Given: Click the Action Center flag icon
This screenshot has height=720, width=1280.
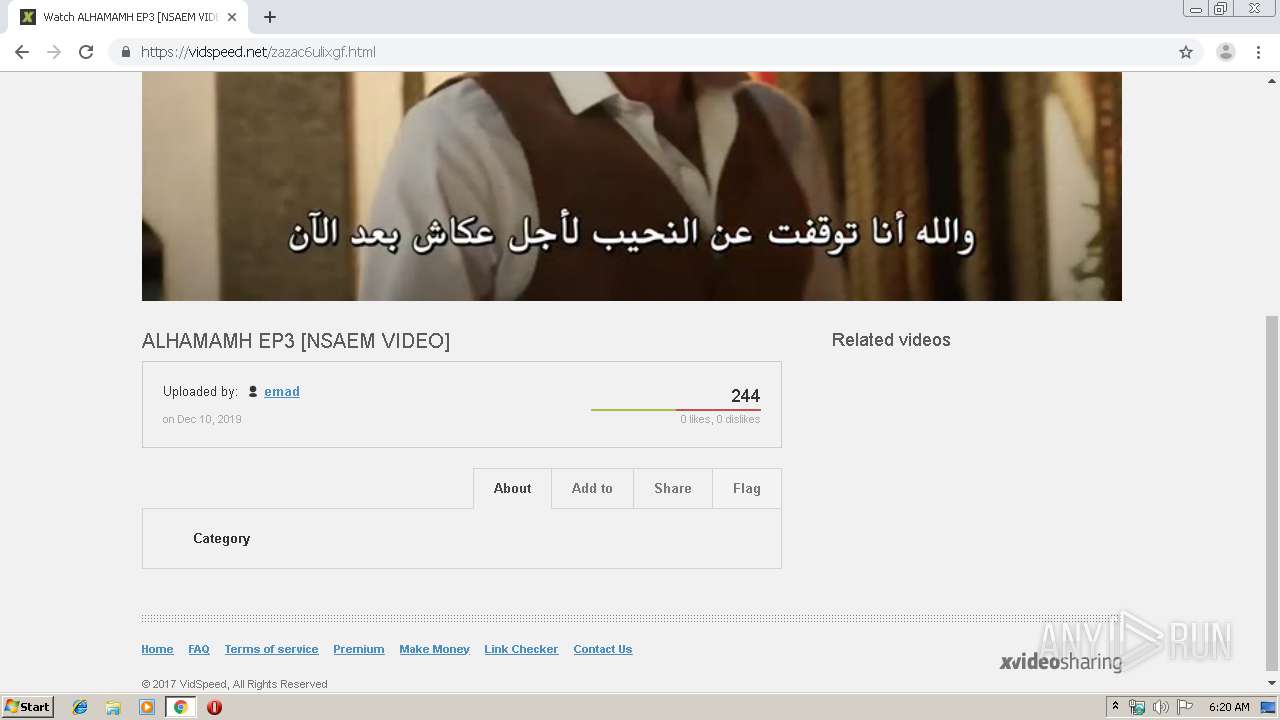Looking at the screenshot, I should click(x=1184, y=707).
